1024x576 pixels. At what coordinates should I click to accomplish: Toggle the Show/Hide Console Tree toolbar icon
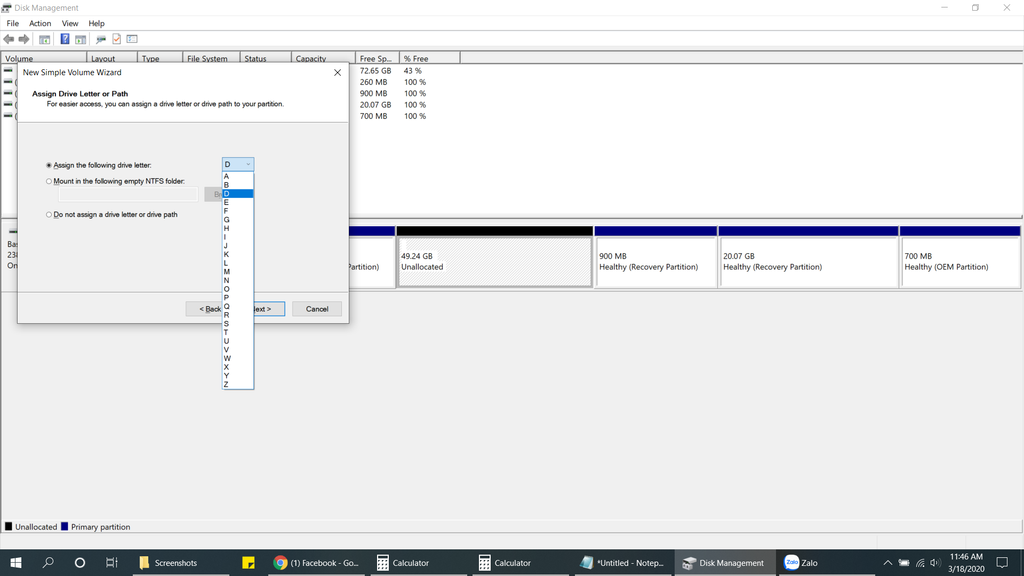(44, 39)
